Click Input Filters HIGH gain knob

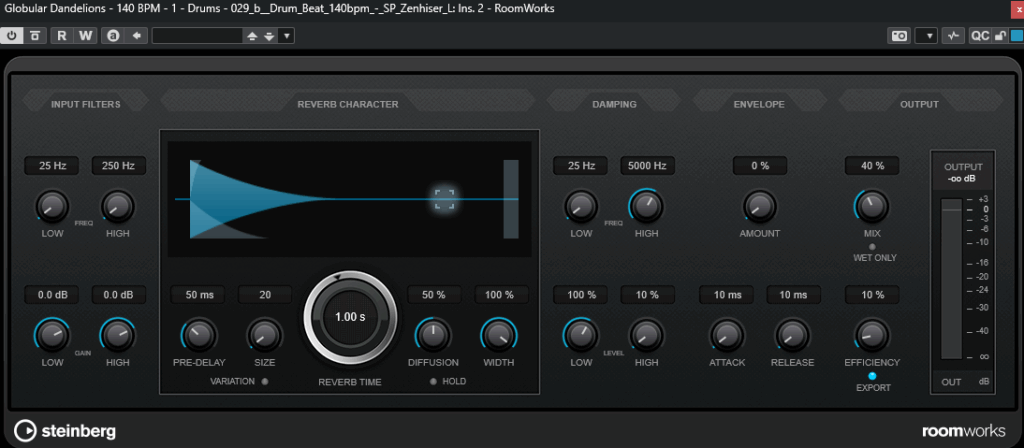point(118,336)
